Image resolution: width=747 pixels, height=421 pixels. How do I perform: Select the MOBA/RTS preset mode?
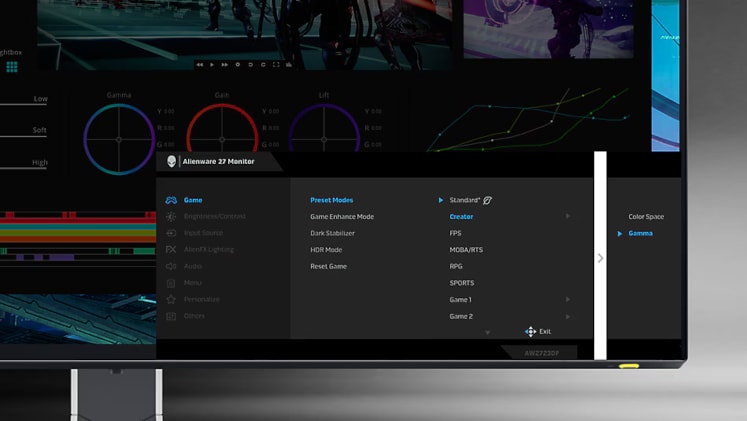tap(466, 250)
